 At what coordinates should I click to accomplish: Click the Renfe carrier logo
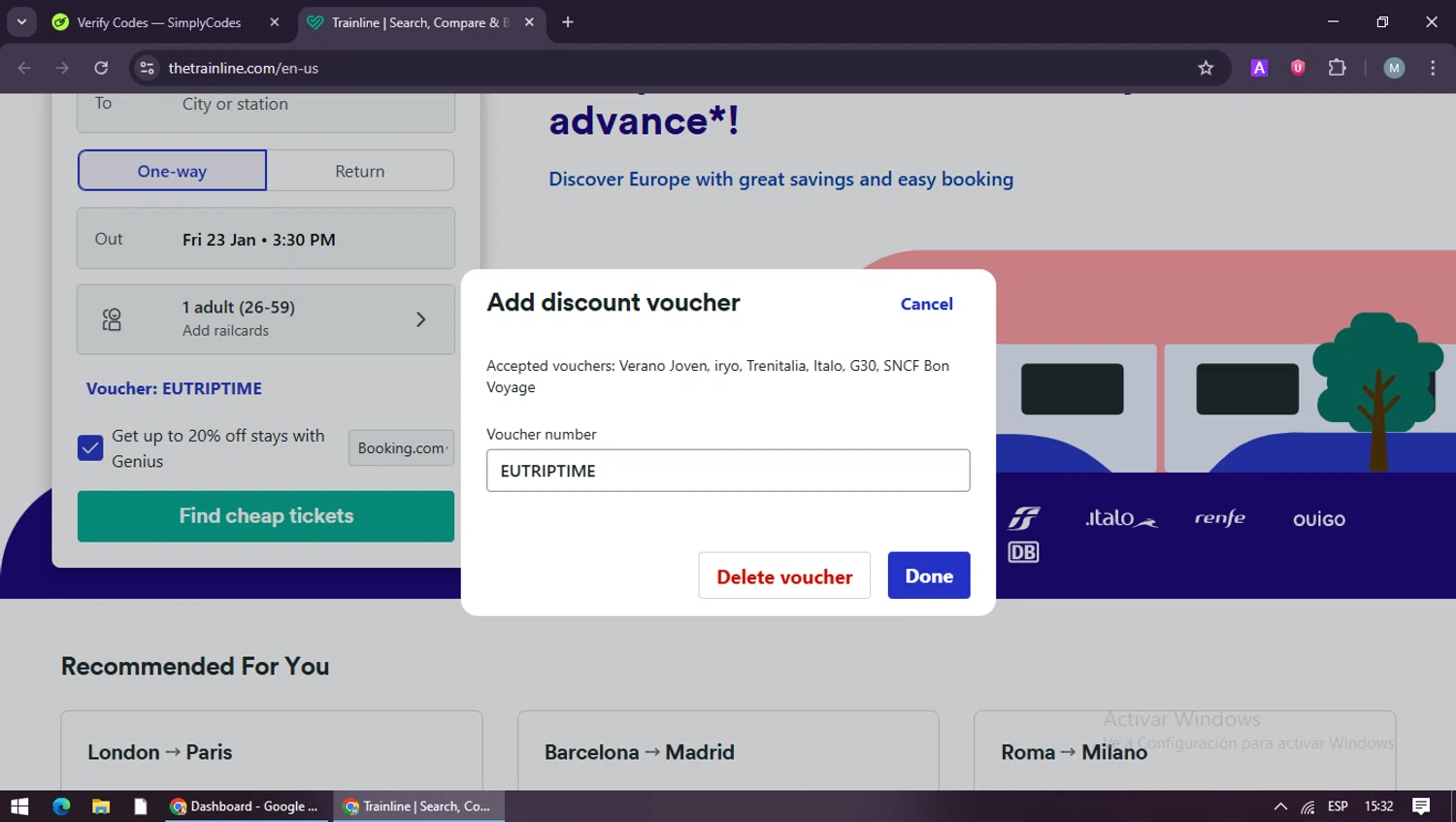tap(1220, 518)
